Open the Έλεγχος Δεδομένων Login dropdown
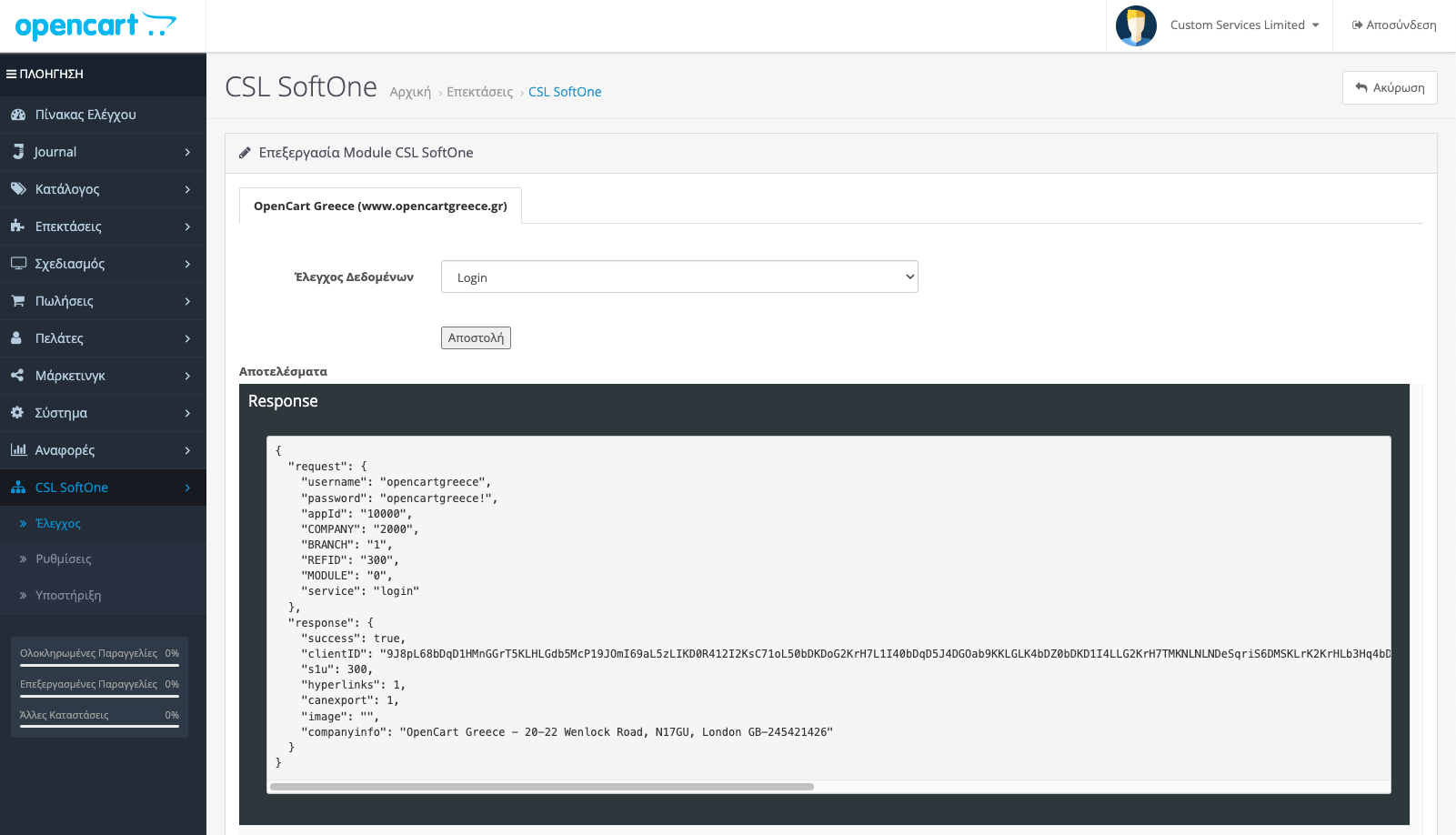The image size is (1456, 835). 679,277
